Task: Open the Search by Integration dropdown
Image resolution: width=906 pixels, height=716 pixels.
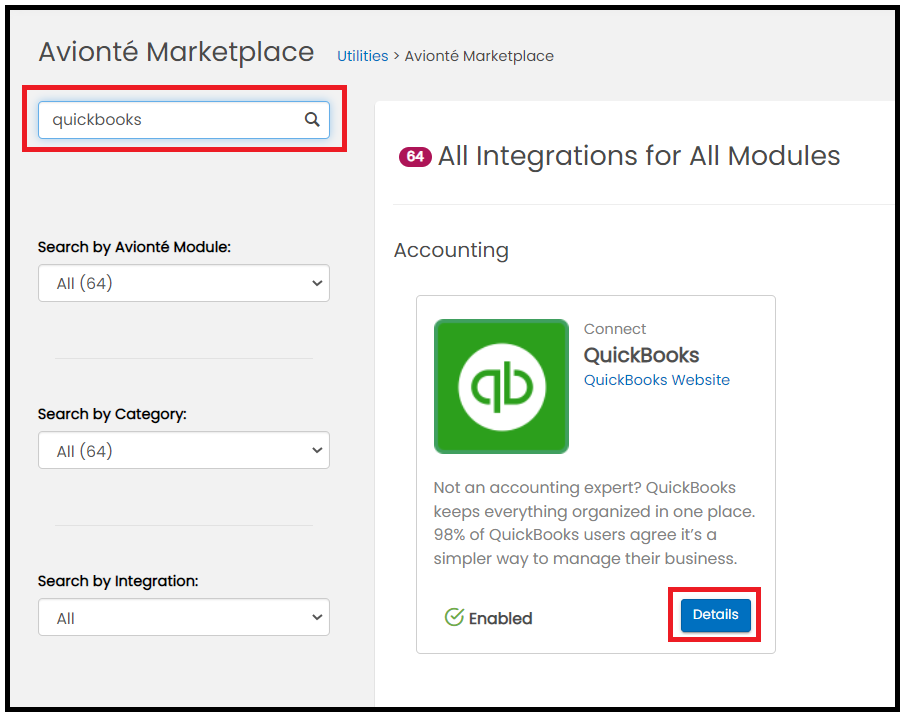Action: pyautogui.click(x=184, y=617)
